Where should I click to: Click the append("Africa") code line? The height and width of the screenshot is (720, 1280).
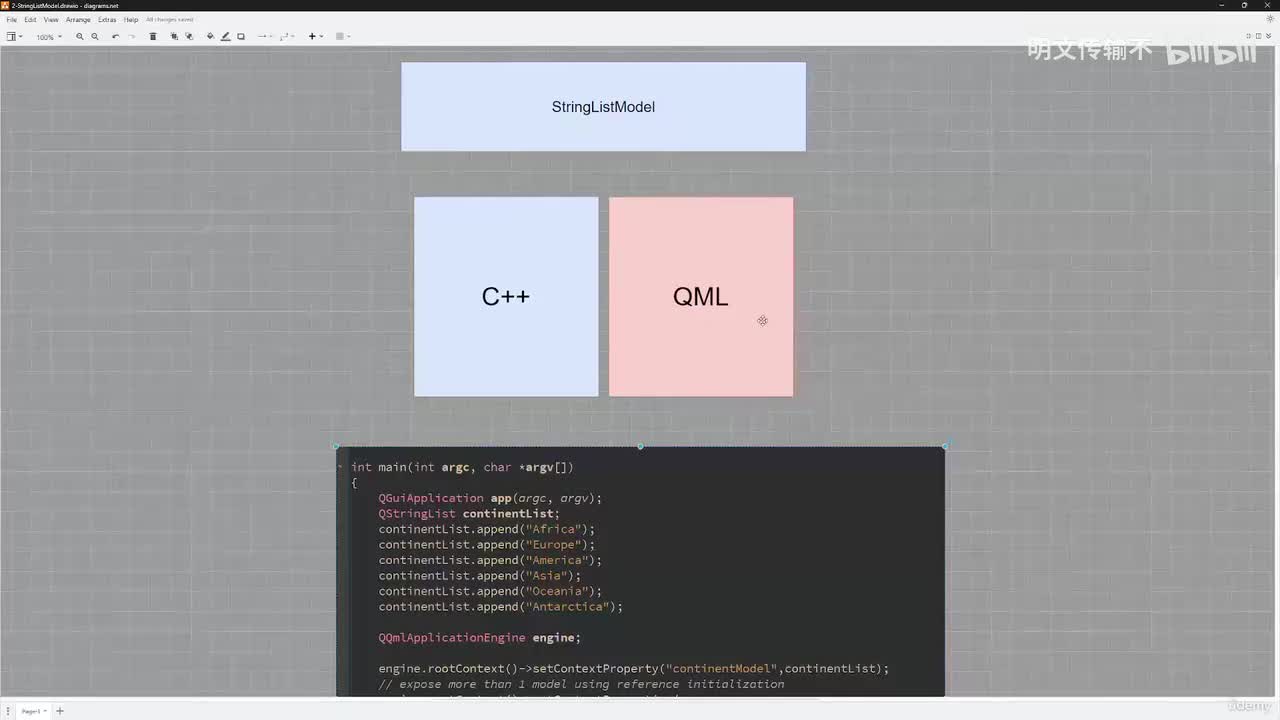coord(487,529)
